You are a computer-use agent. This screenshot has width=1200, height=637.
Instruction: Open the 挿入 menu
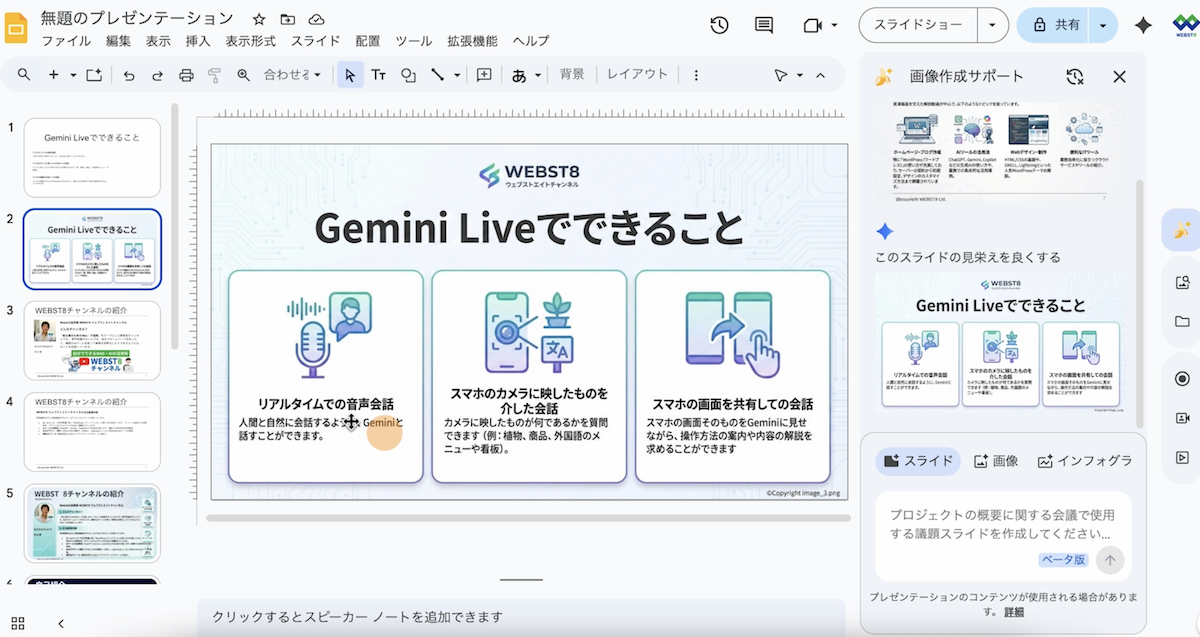tap(198, 41)
